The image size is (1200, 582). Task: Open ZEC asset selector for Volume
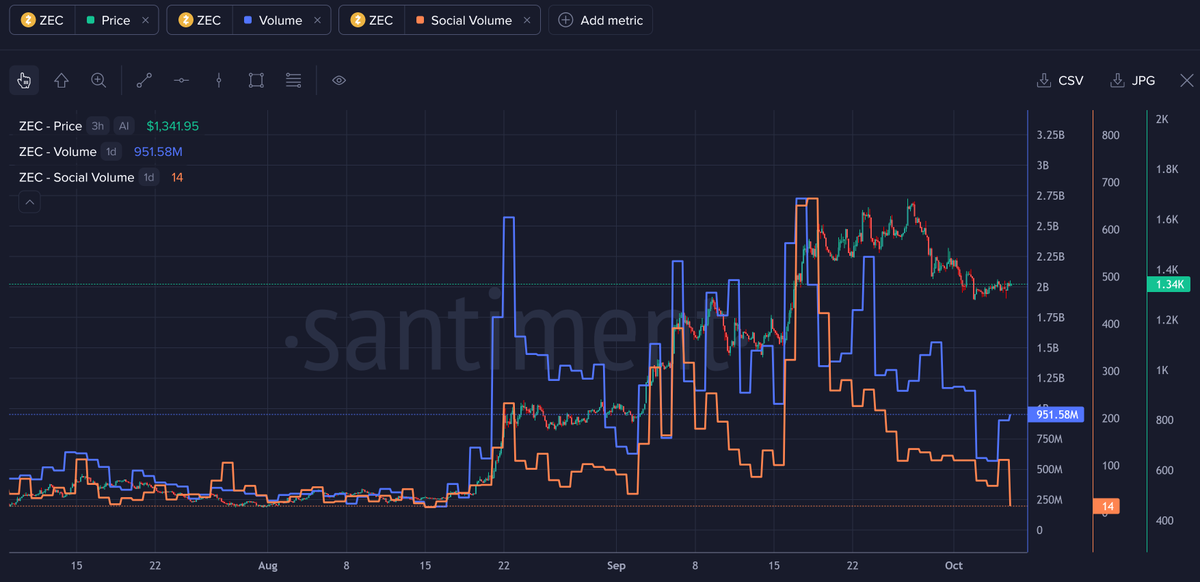[x=199, y=20]
